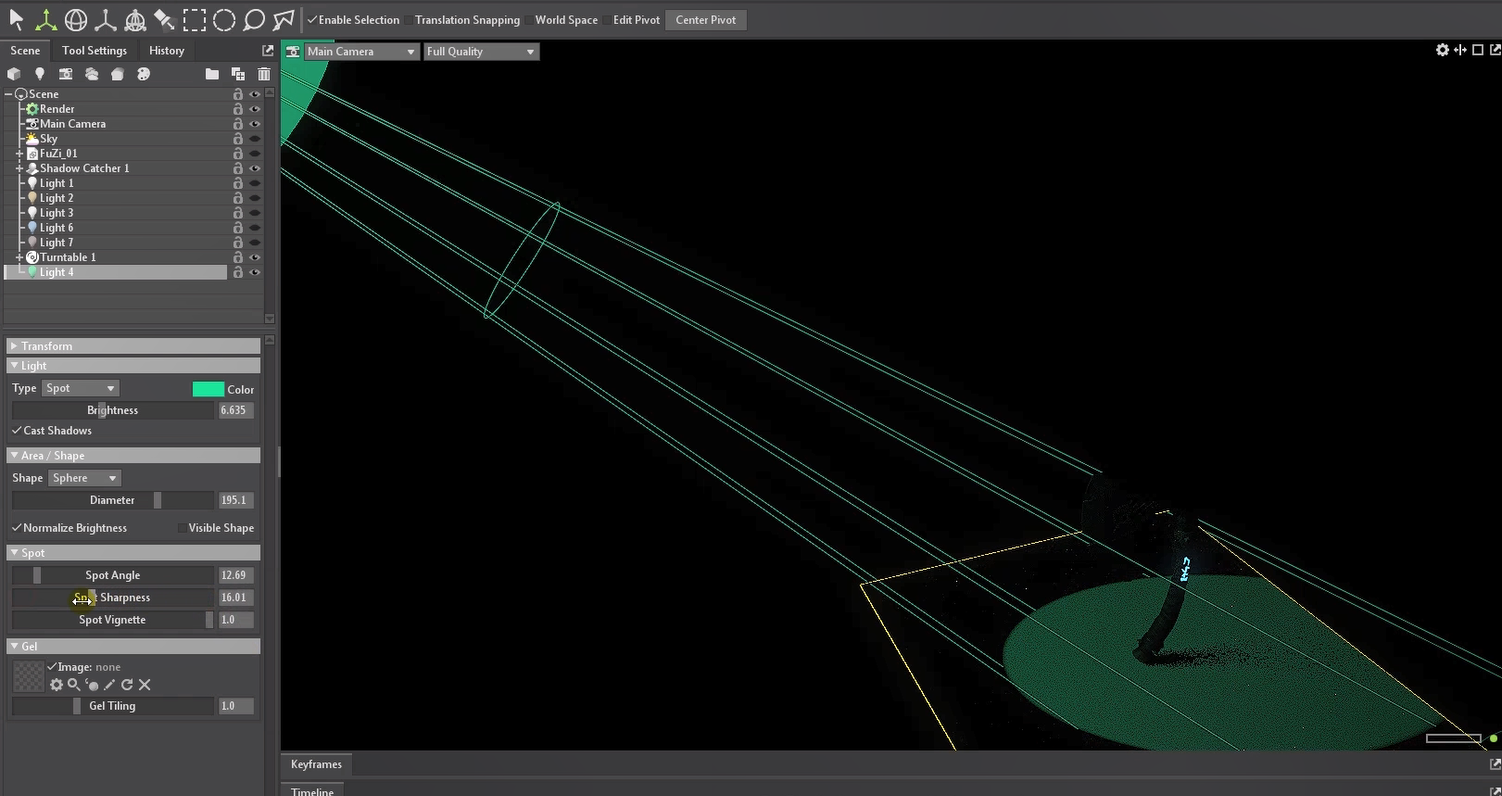Click the green light Color swatch
1502x796 pixels.
pyautogui.click(x=208, y=389)
